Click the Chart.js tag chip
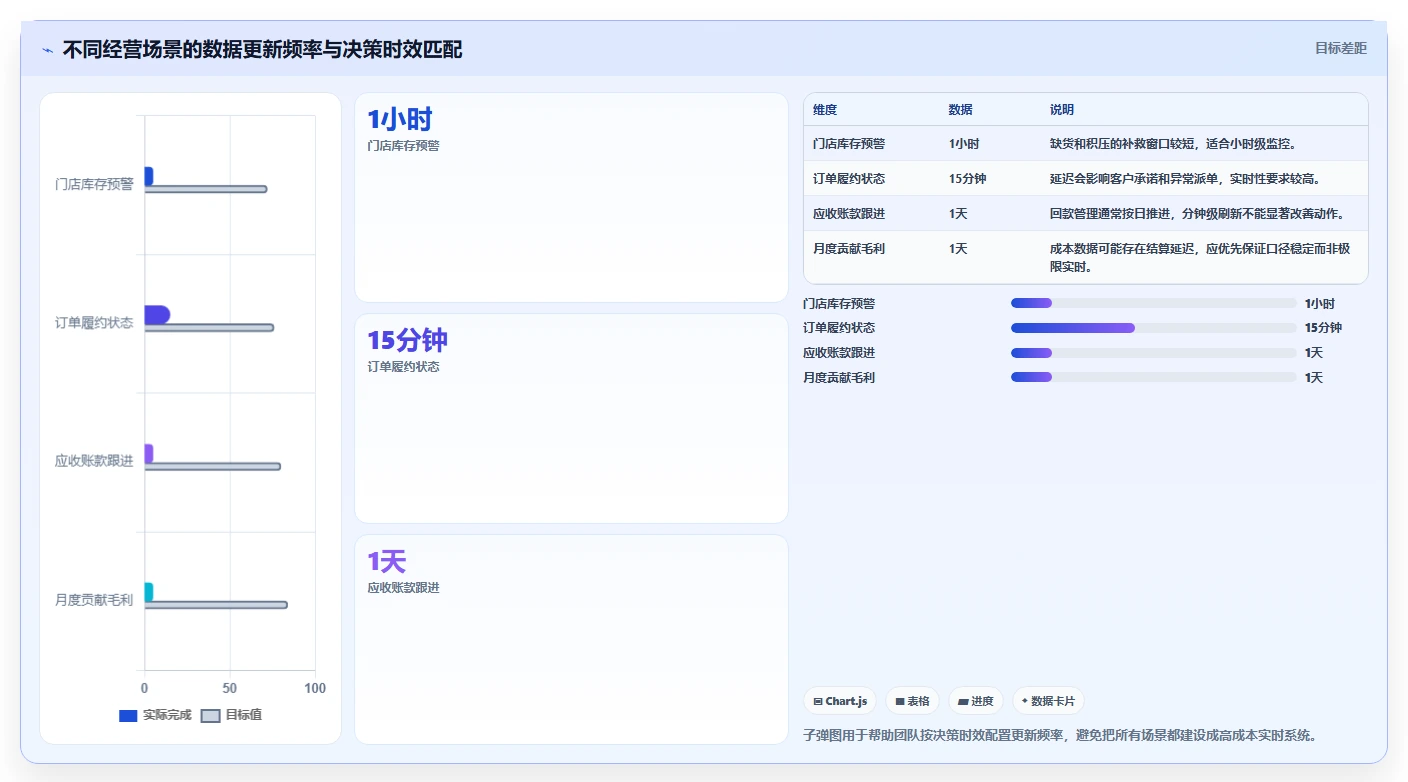1408x782 pixels. [x=840, y=701]
